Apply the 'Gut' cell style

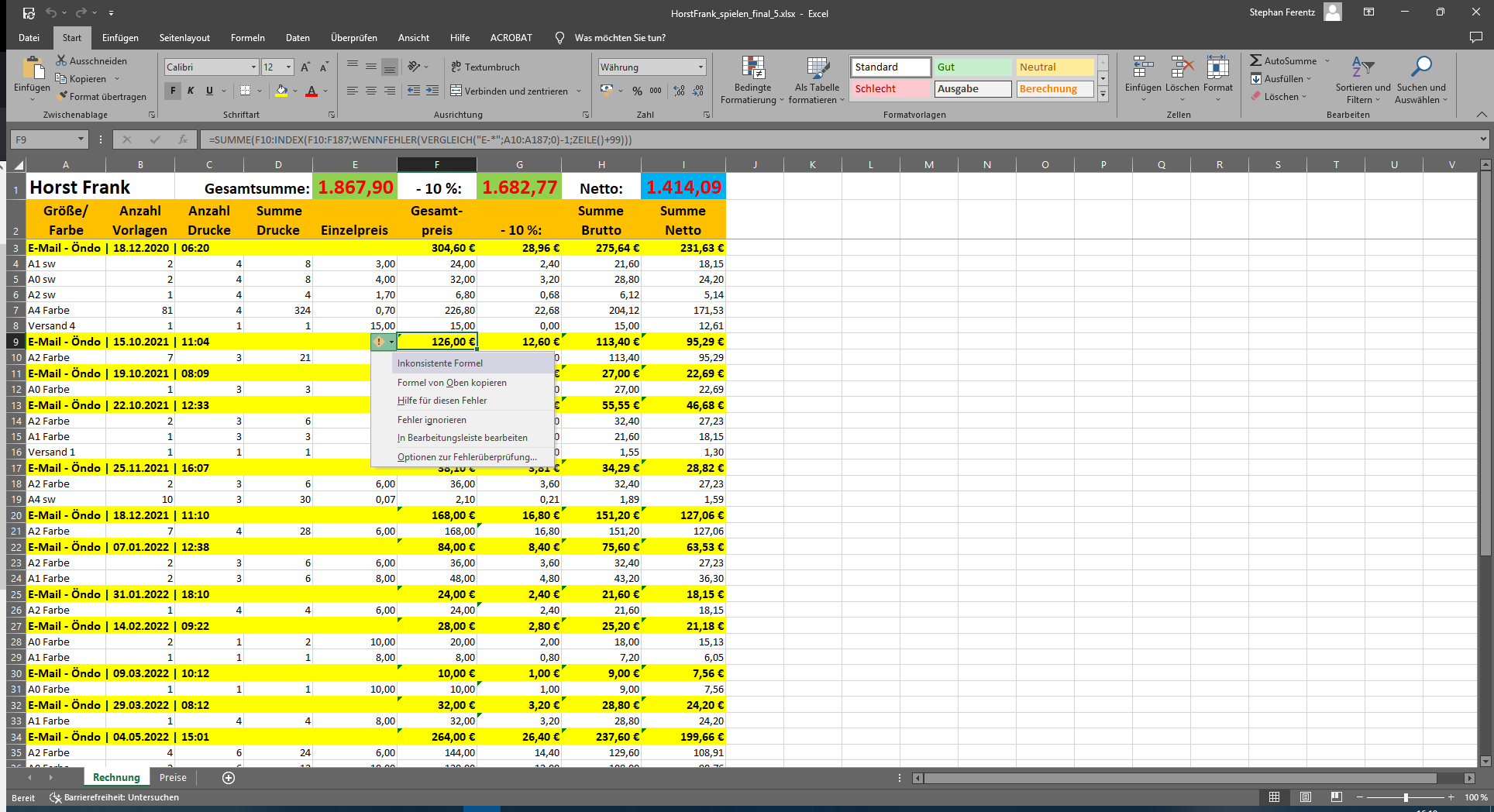972,67
